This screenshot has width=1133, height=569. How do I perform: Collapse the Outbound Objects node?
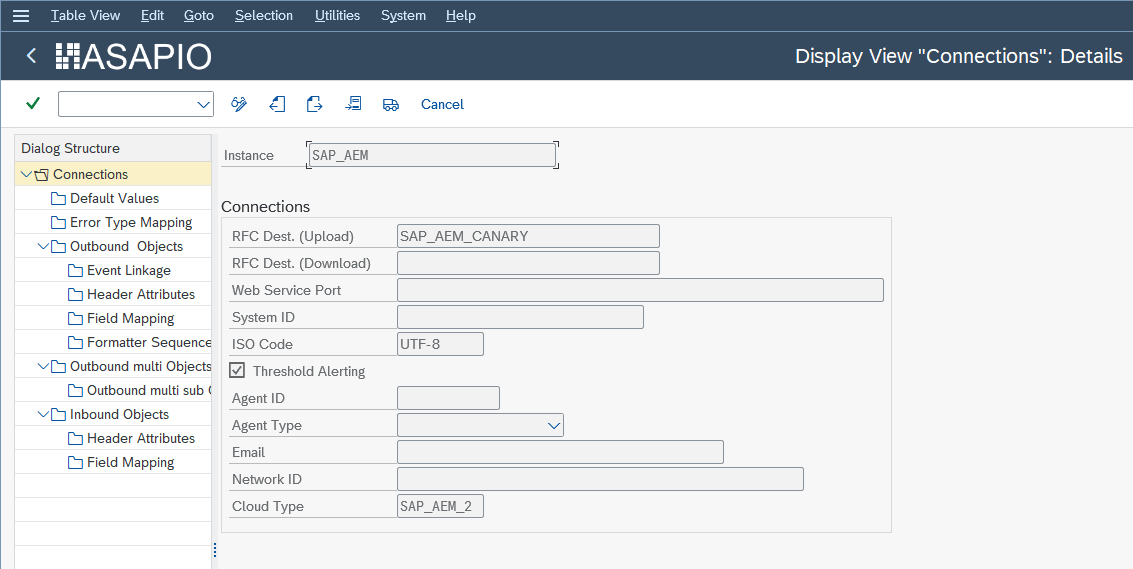[x=43, y=246]
